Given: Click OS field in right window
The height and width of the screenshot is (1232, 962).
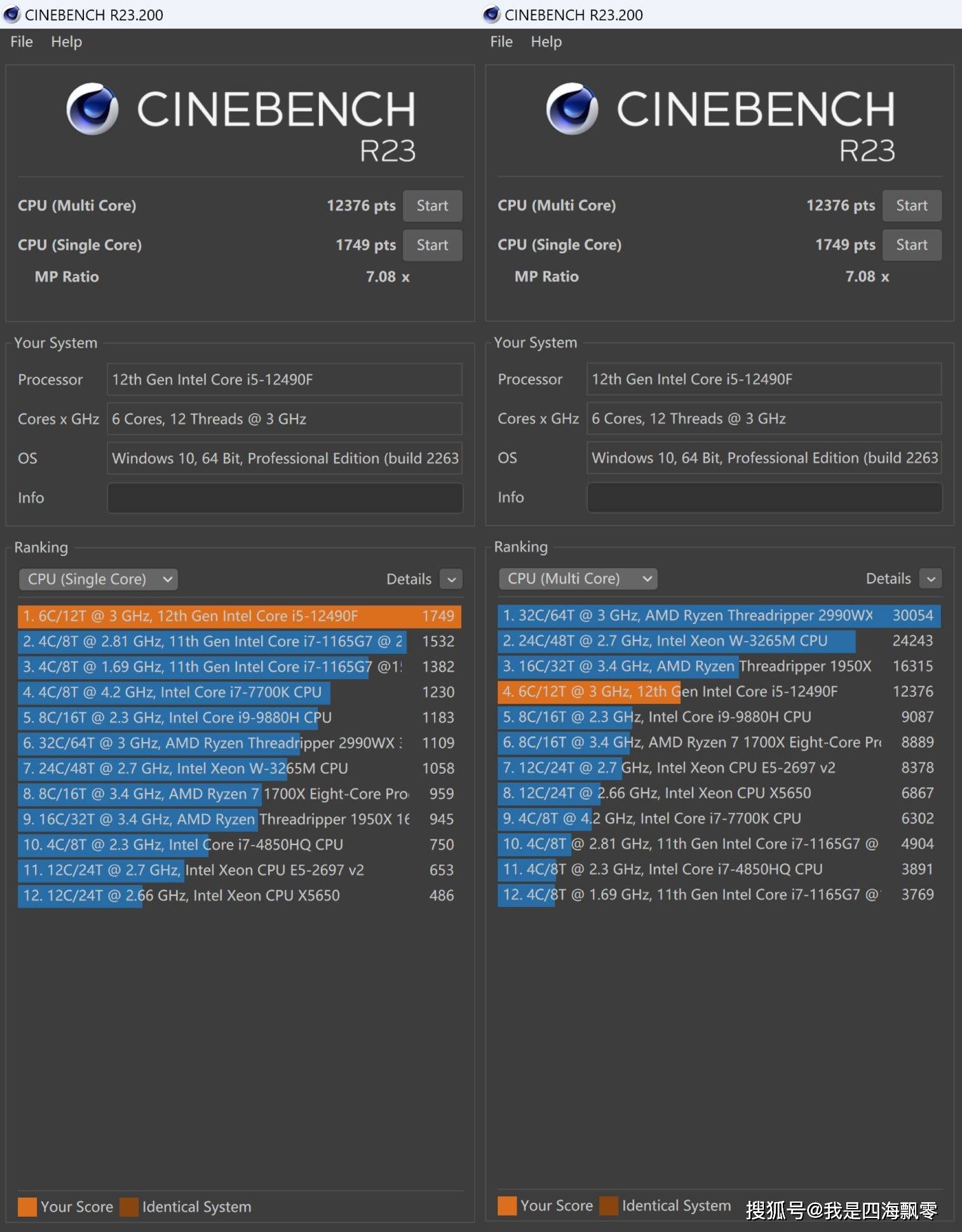Looking at the screenshot, I should (x=764, y=458).
